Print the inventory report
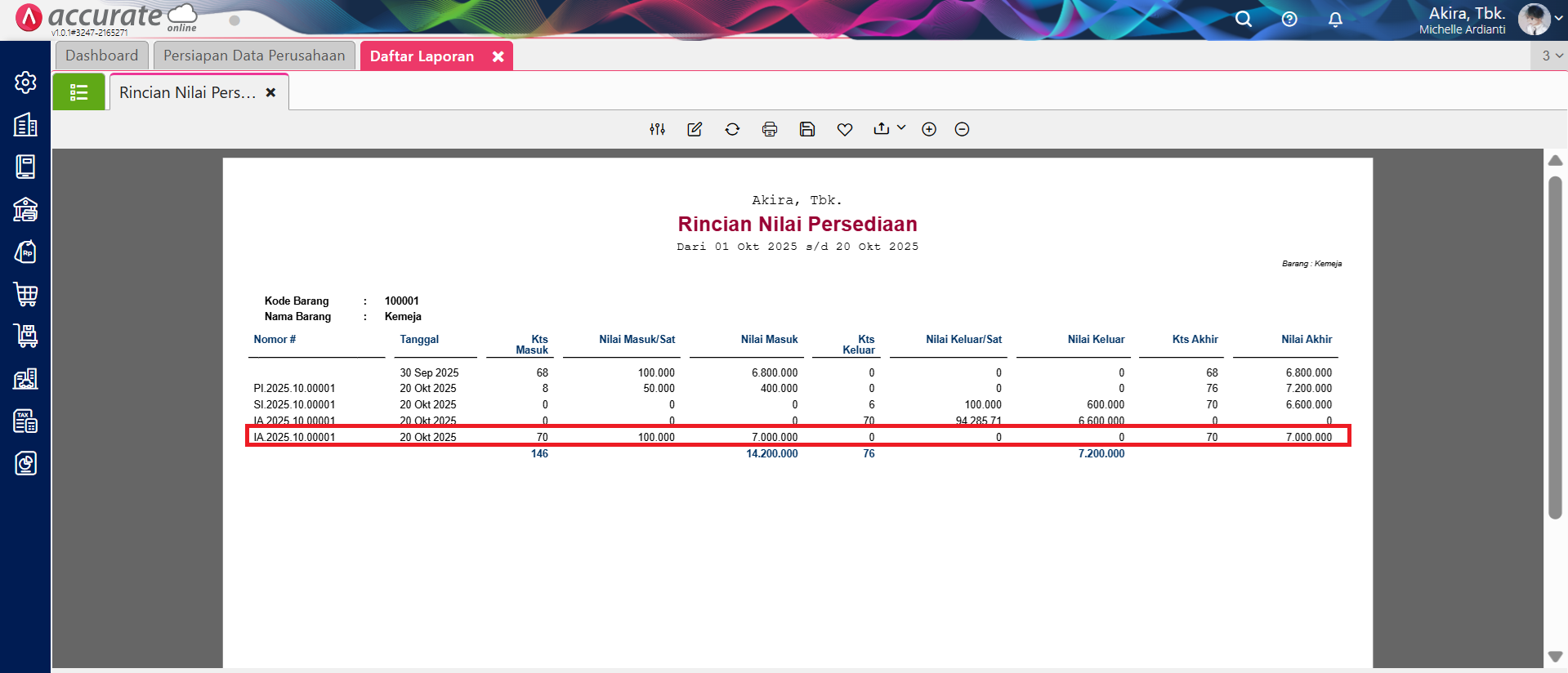This screenshot has height=673, width=1568. tap(770, 129)
